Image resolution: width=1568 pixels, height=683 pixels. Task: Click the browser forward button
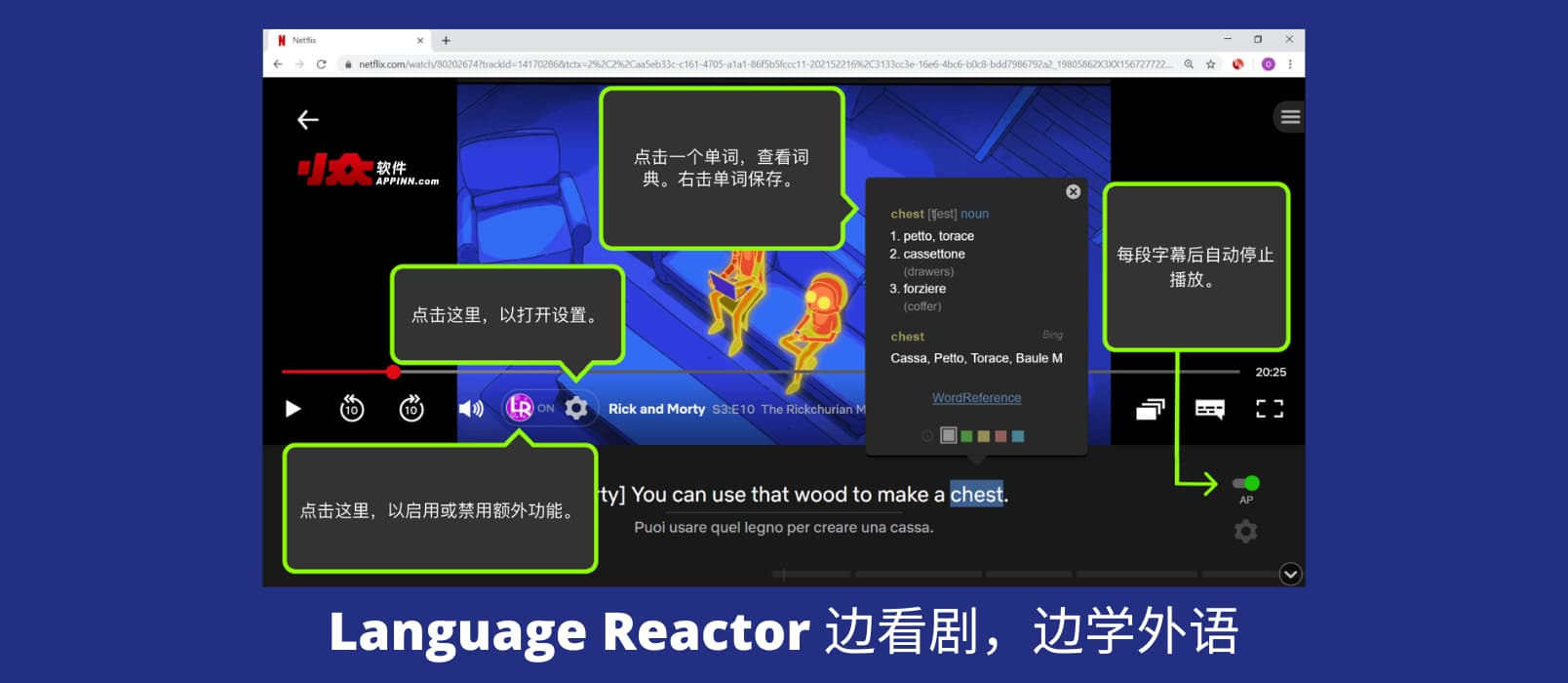299,64
